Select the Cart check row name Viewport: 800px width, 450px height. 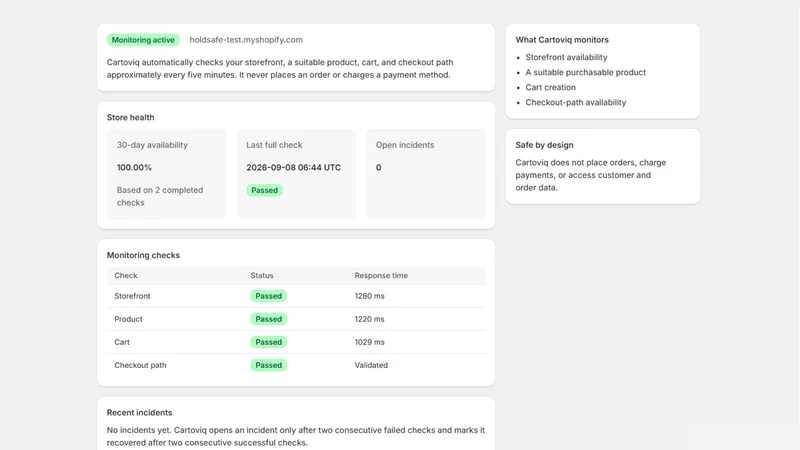pyautogui.click(x=122, y=342)
